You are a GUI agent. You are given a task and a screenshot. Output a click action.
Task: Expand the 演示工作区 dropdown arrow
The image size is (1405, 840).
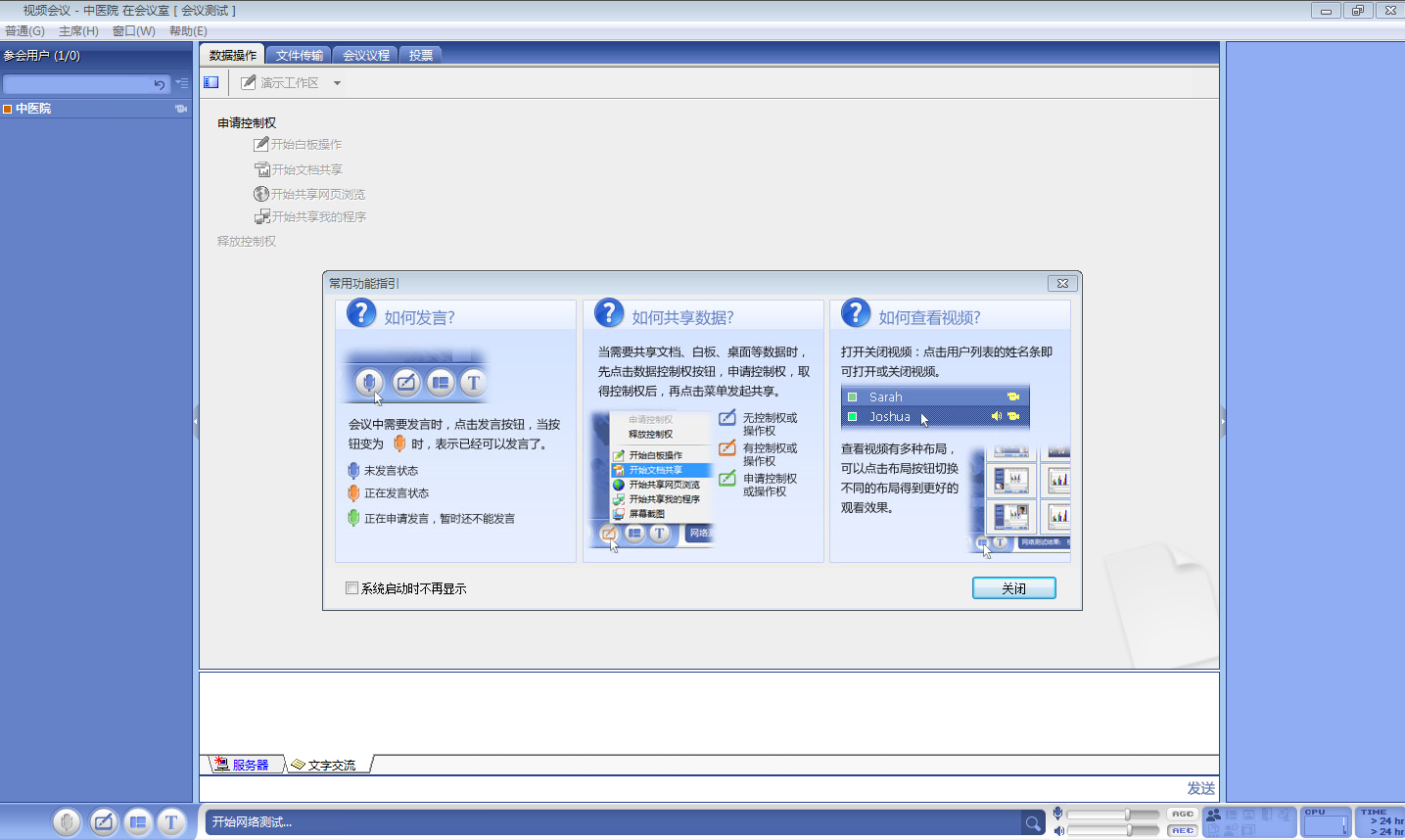pos(338,83)
